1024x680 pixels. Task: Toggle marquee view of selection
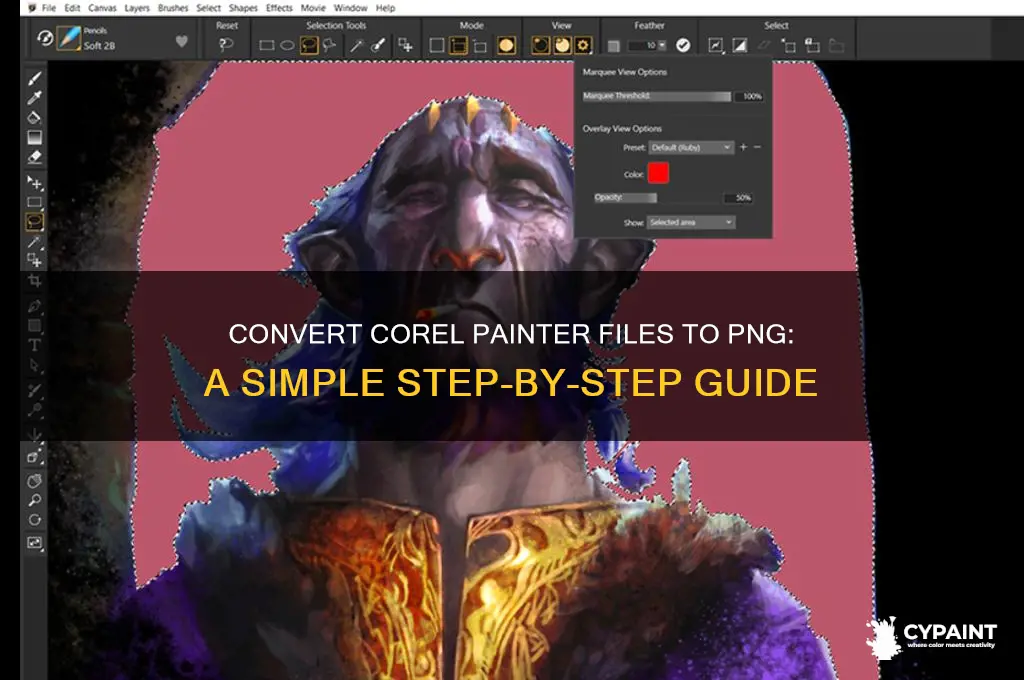coord(541,45)
